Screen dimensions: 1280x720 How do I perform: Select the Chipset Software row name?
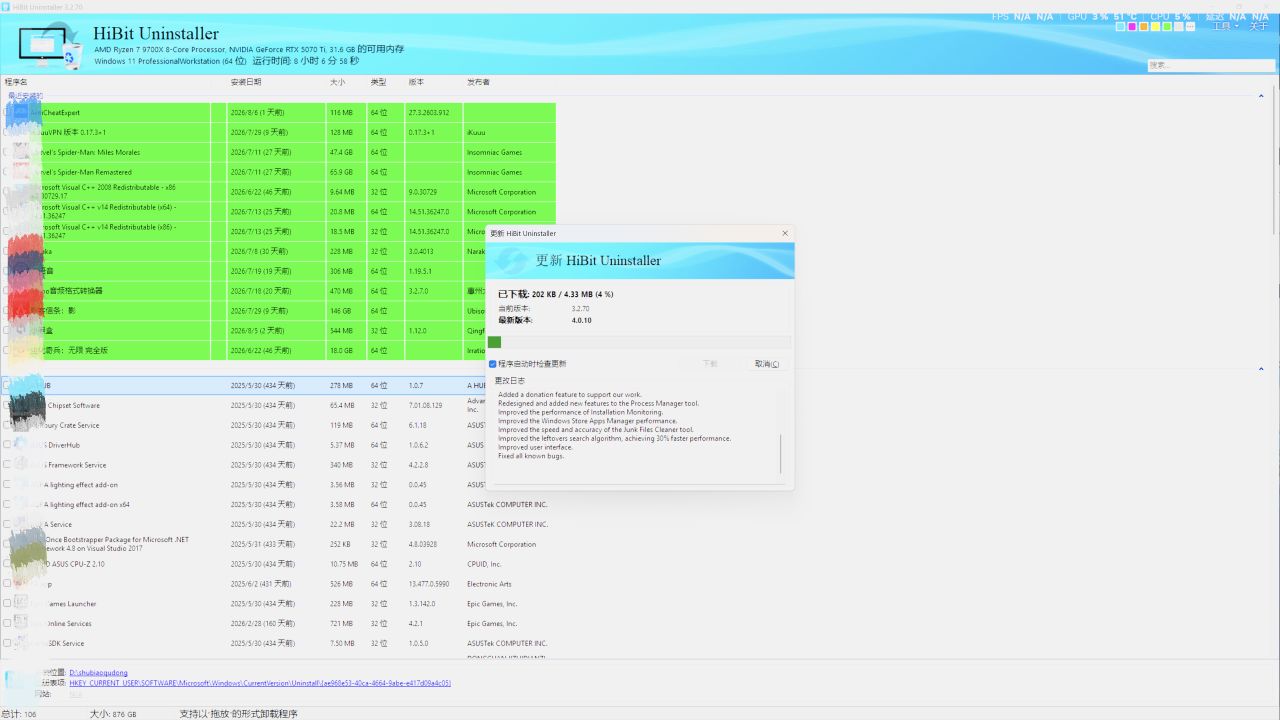(x=75, y=405)
